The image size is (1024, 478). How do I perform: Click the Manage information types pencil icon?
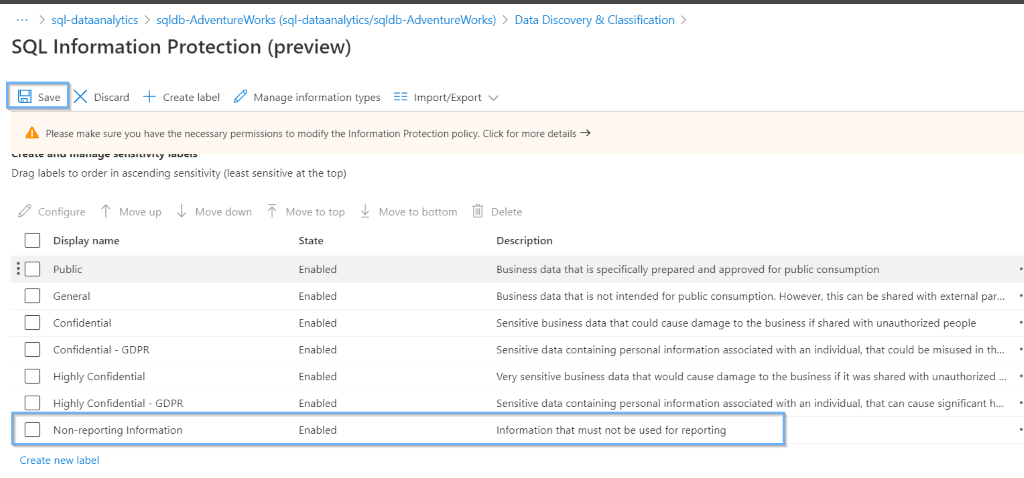tap(240, 97)
